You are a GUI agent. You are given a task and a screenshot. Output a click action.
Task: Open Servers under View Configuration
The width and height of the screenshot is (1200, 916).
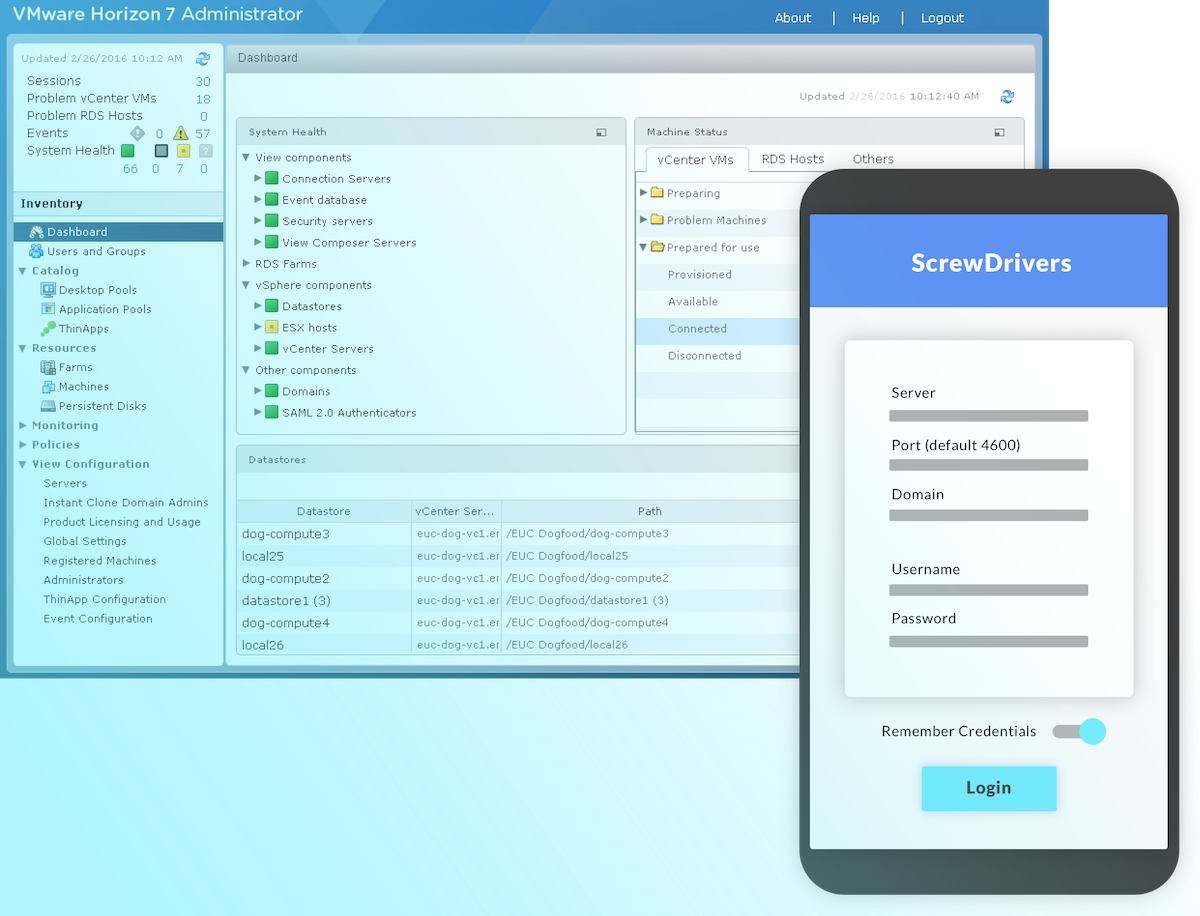[65, 483]
